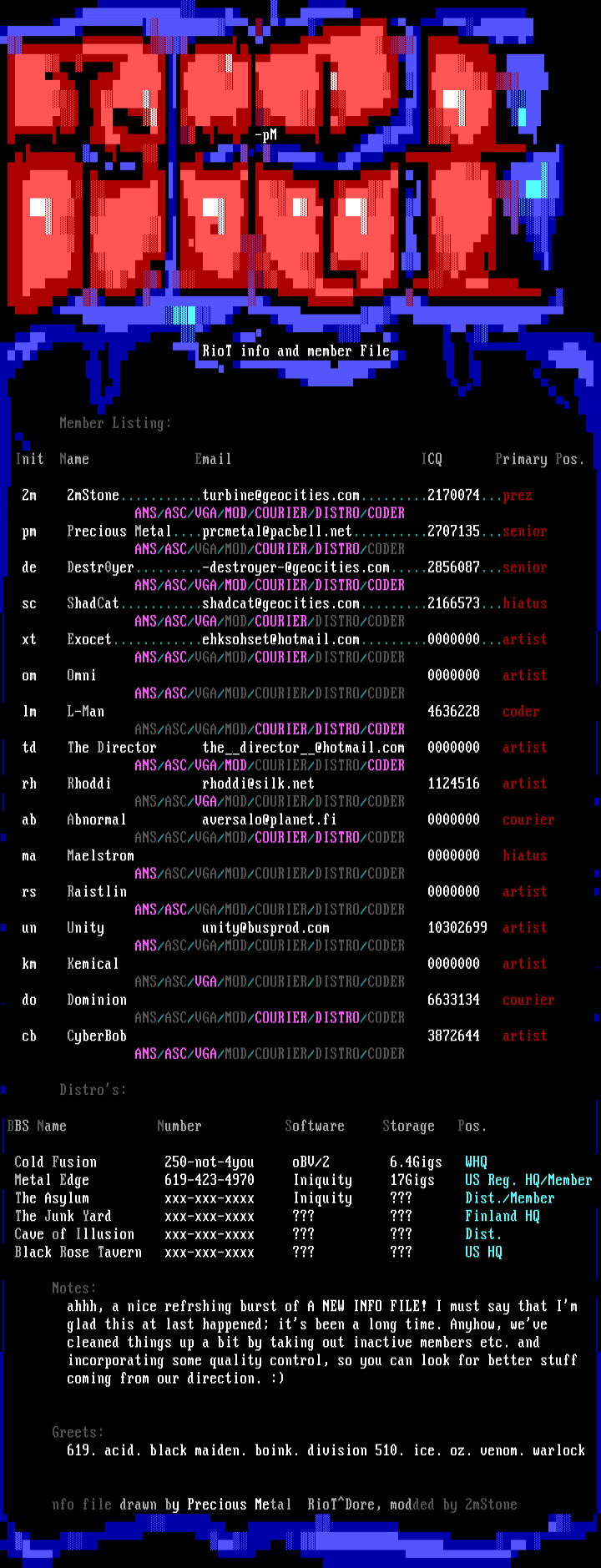Click the "RioT info and member File" title
This screenshot has height=1568, width=601.
tap(295, 351)
